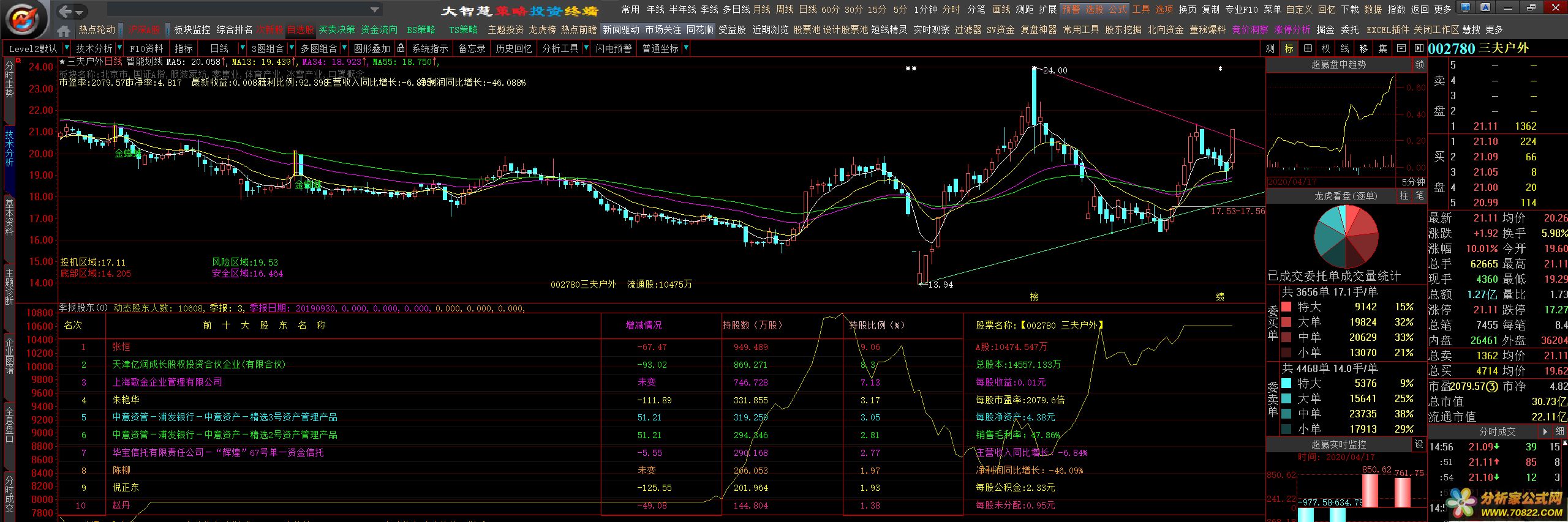1568x522 pixels.
Task: Open the 专业F10 menu item
Action: click(x=1242, y=9)
